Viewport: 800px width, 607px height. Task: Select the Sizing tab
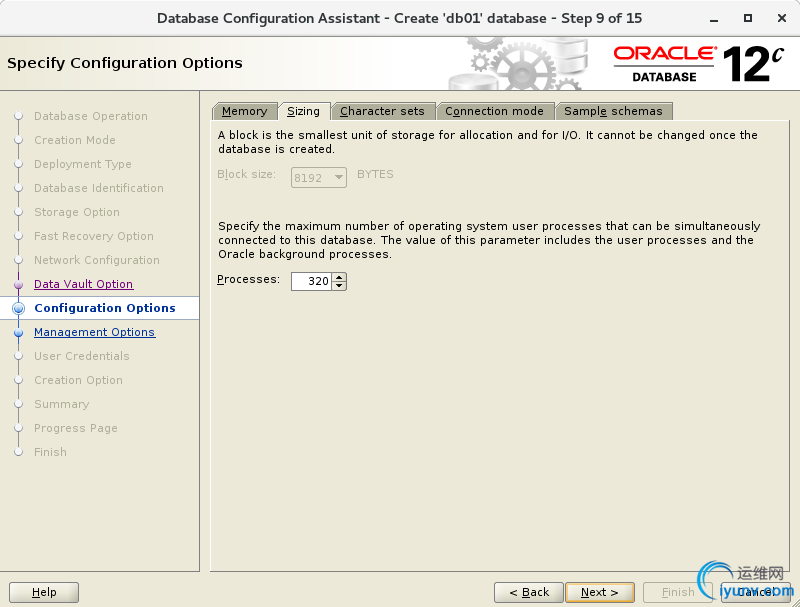coord(304,111)
